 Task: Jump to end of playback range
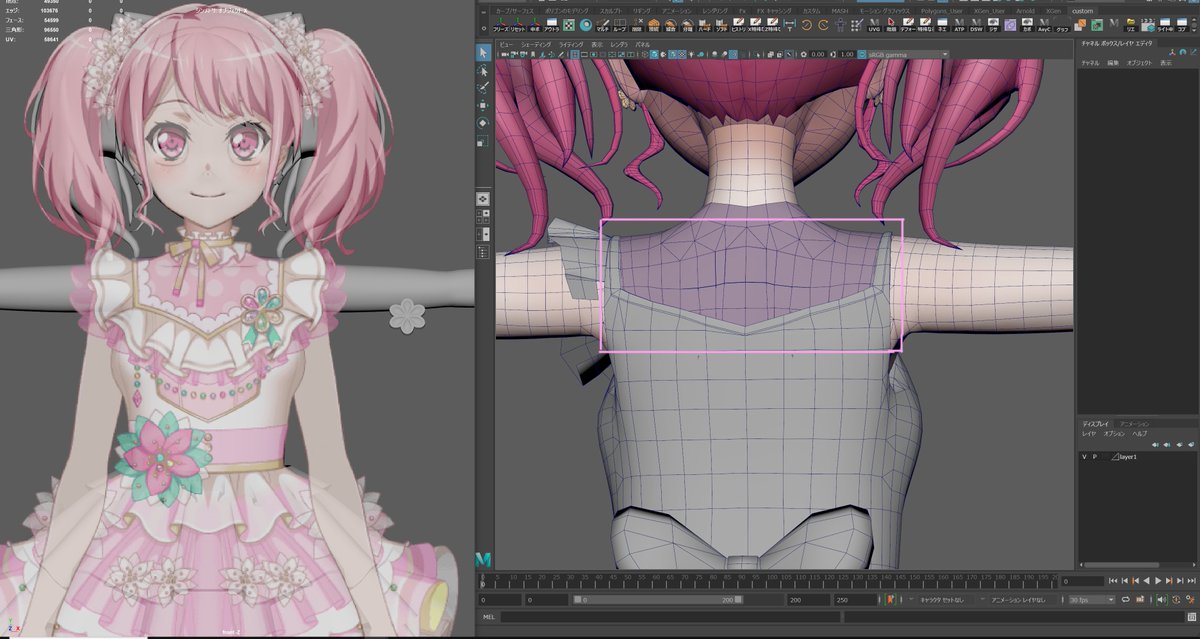1191,580
